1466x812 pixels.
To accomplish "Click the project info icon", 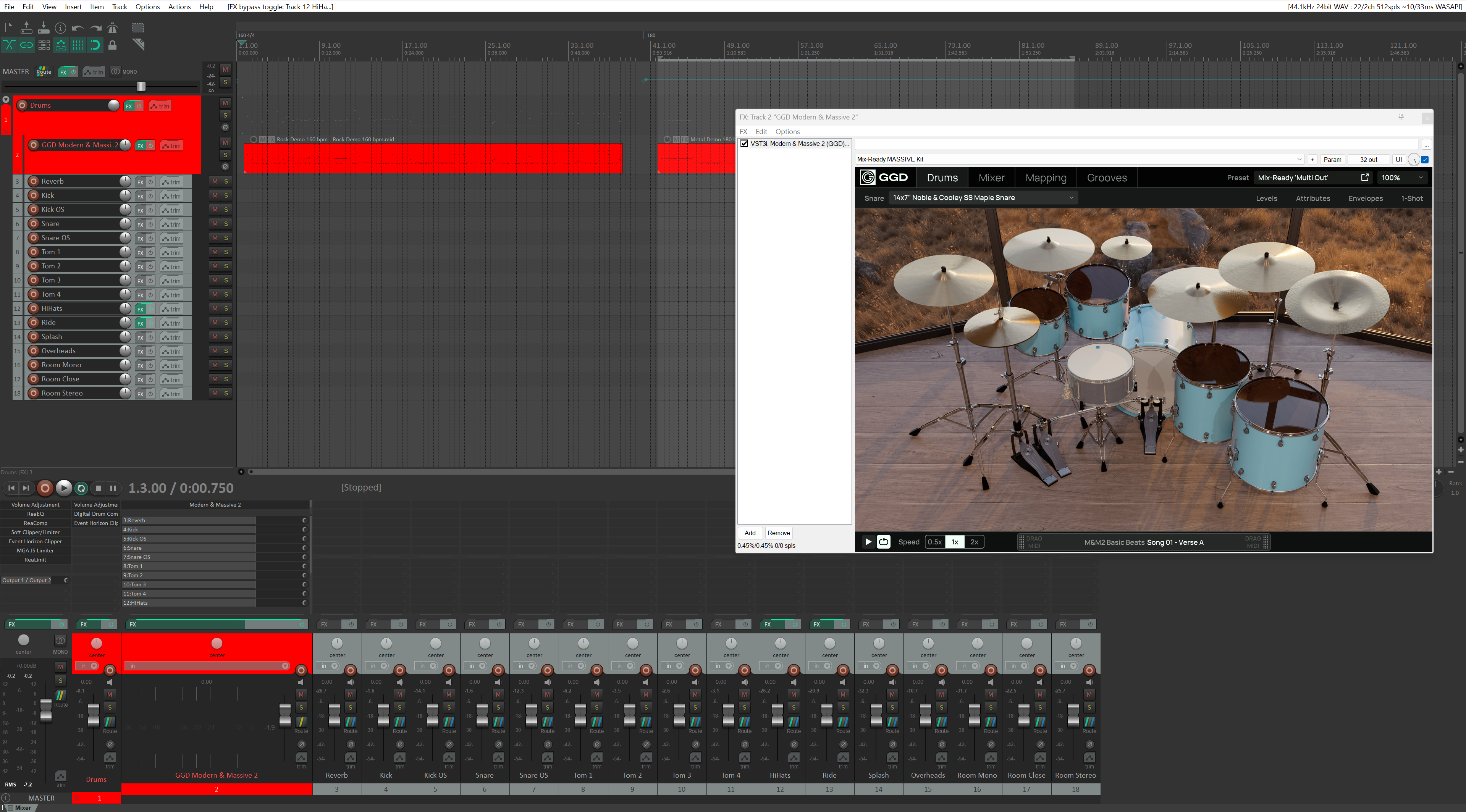I will click(60, 28).
